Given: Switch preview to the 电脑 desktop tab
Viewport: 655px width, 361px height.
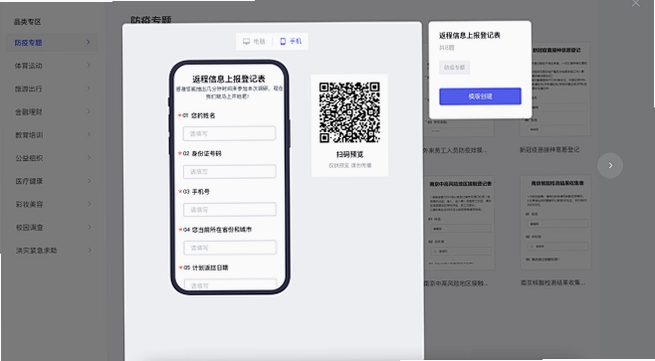Looking at the screenshot, I should point(254,41).
